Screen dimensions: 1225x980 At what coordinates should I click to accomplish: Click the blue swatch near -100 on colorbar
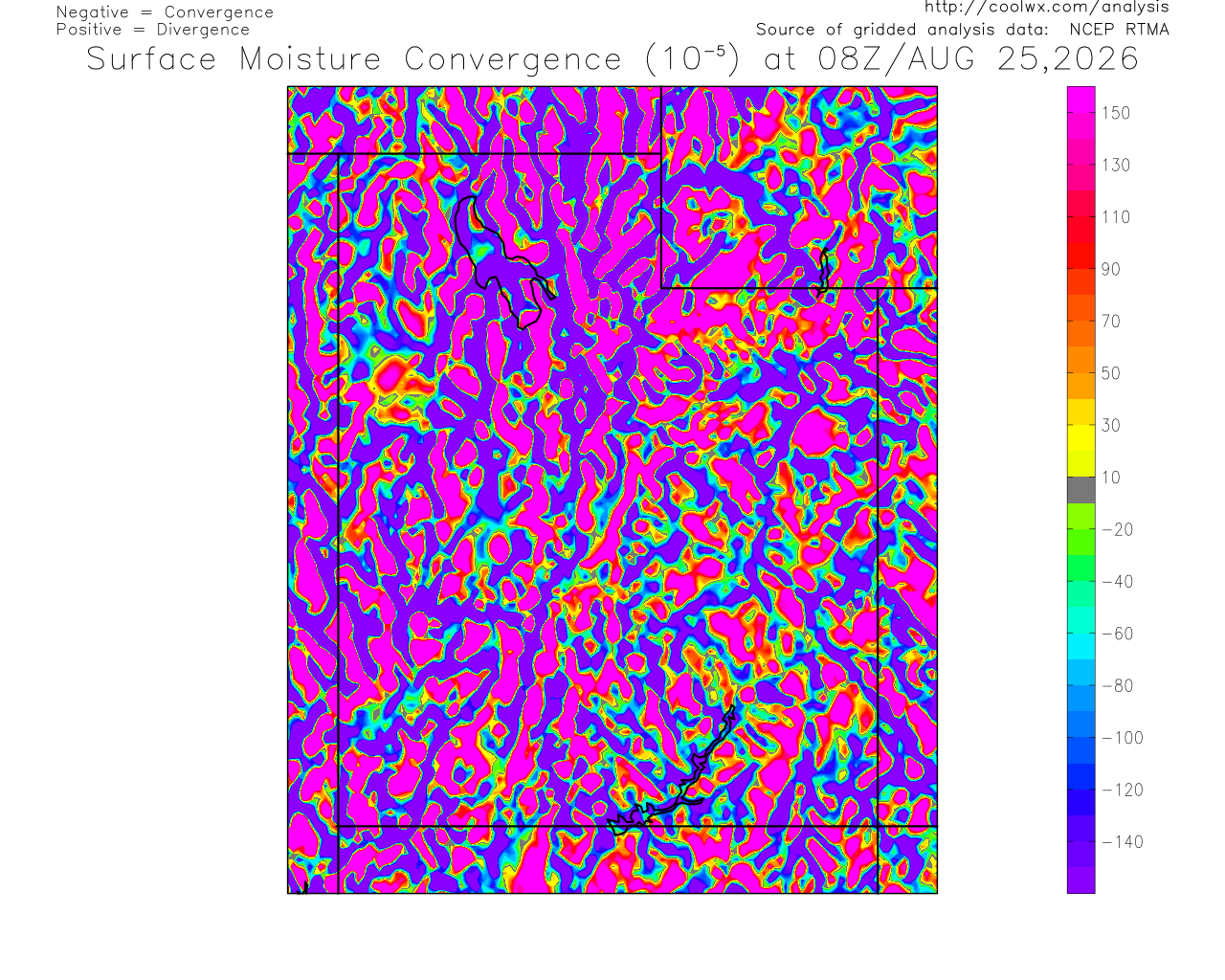[x=1081, y=738]
